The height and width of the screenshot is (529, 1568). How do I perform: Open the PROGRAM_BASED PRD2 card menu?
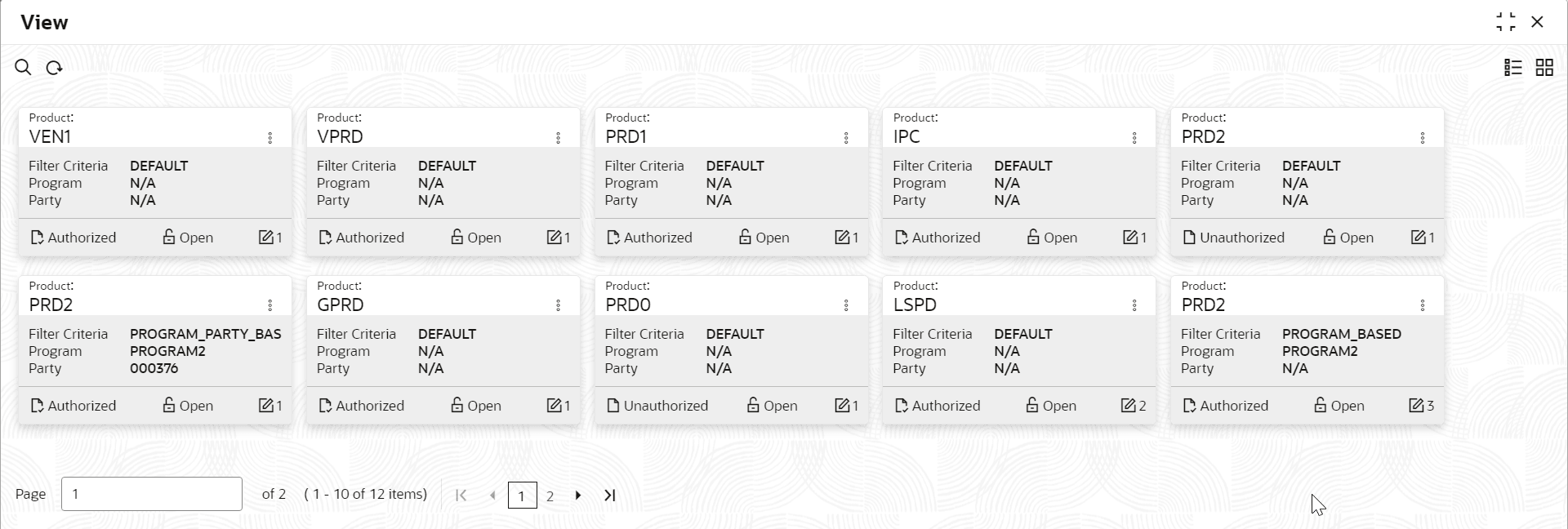[x=1423, y=305]
